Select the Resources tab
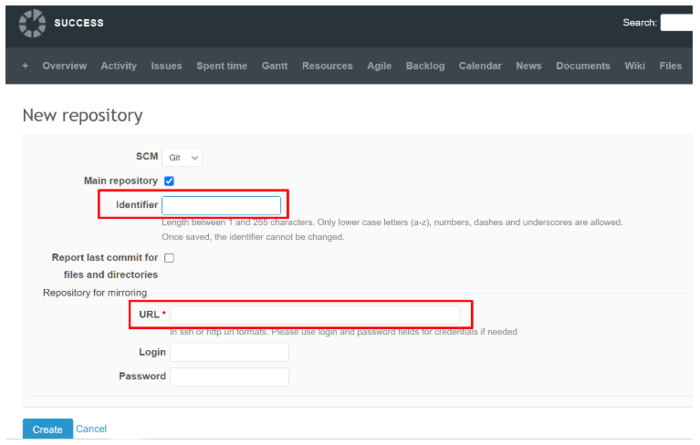Image resolution: width=700 pixels, height=445 pixels. 327,66
